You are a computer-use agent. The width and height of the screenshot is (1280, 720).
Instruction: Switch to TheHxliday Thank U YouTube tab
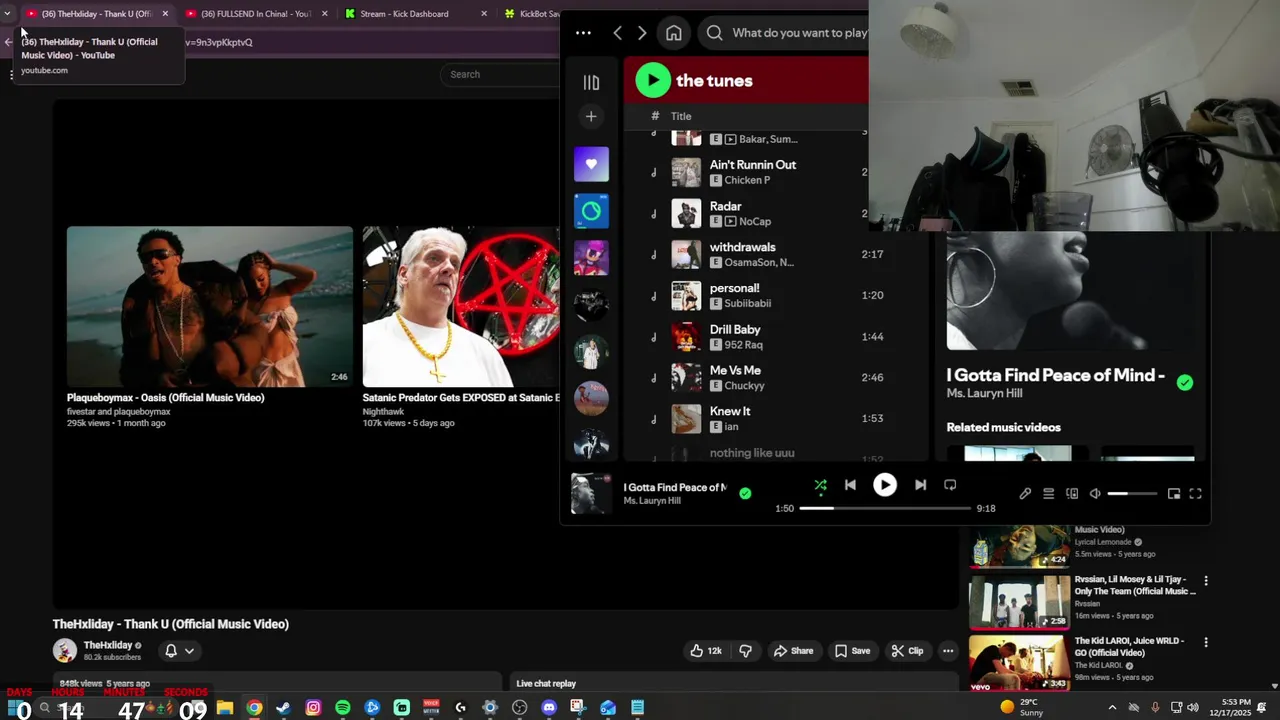(96, 14)
